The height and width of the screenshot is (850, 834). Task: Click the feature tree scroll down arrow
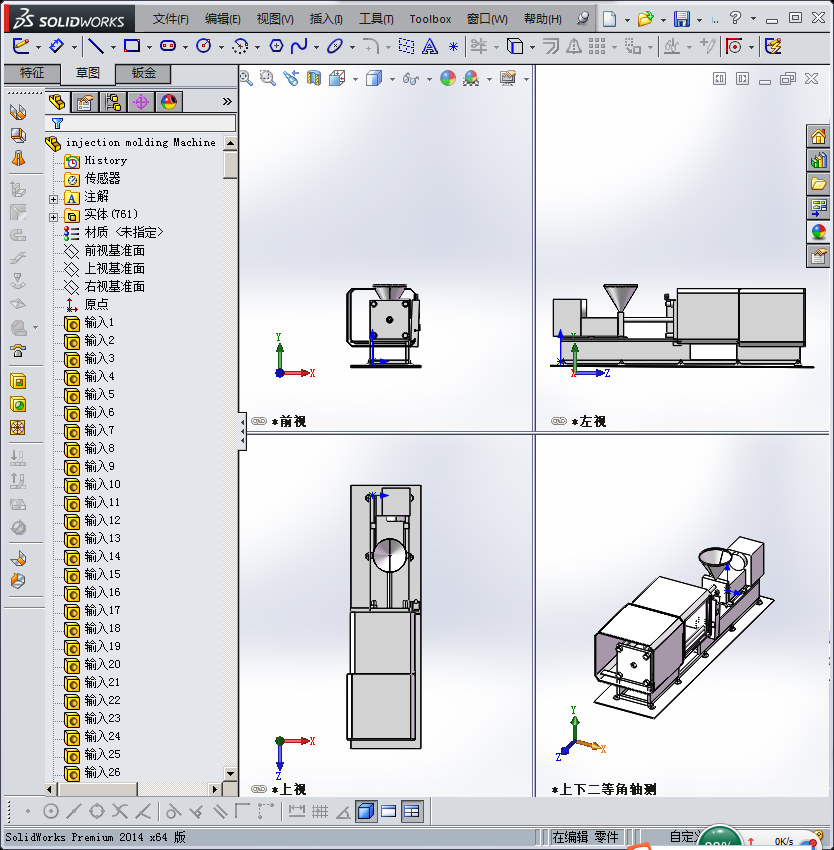[230, 774]
